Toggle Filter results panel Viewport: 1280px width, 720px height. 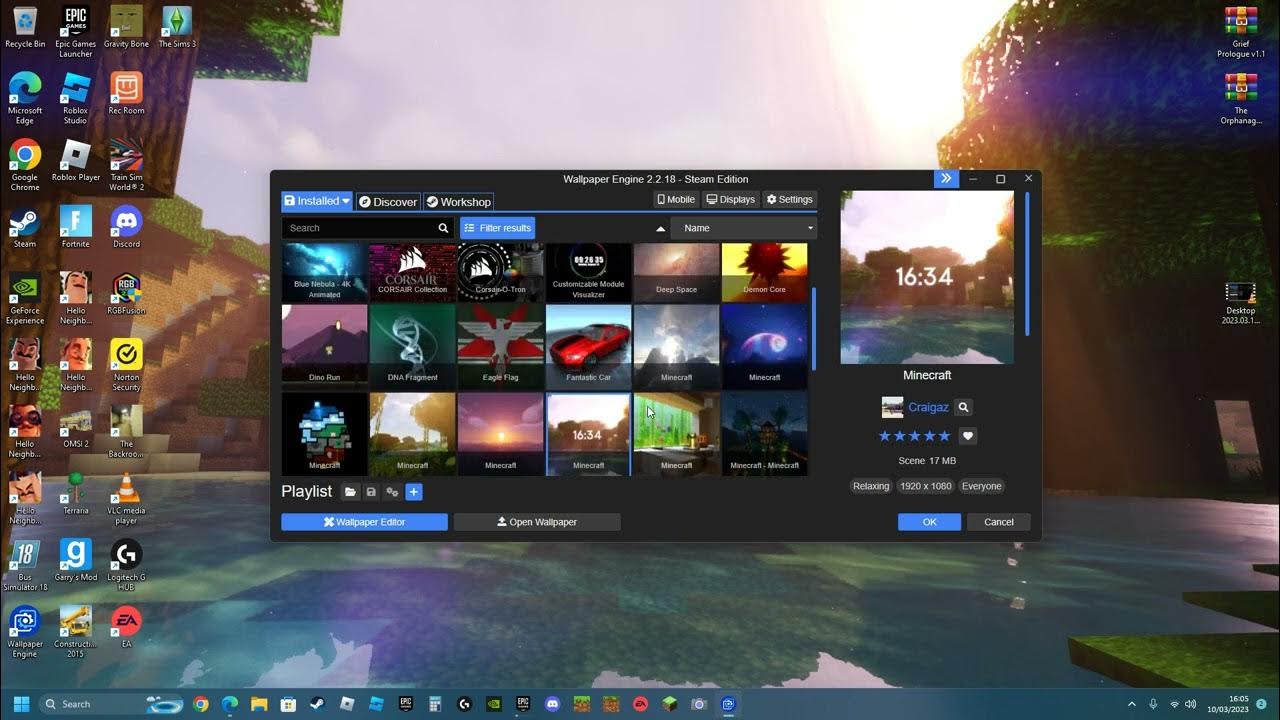coord(497,228)
